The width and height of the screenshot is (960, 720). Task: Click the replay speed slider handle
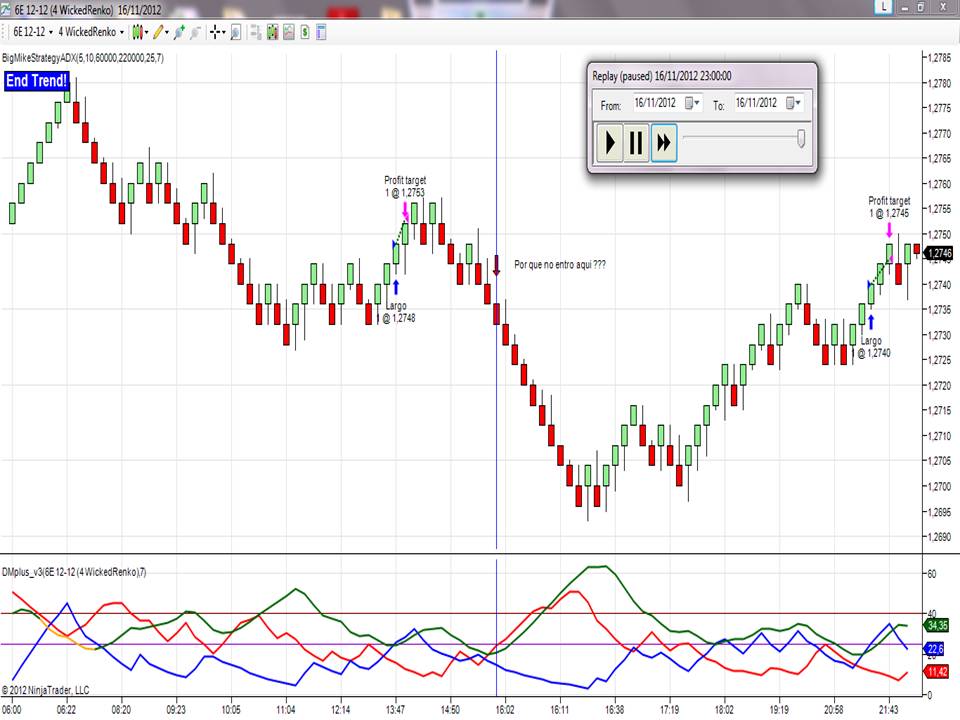[x=801, y=139]
